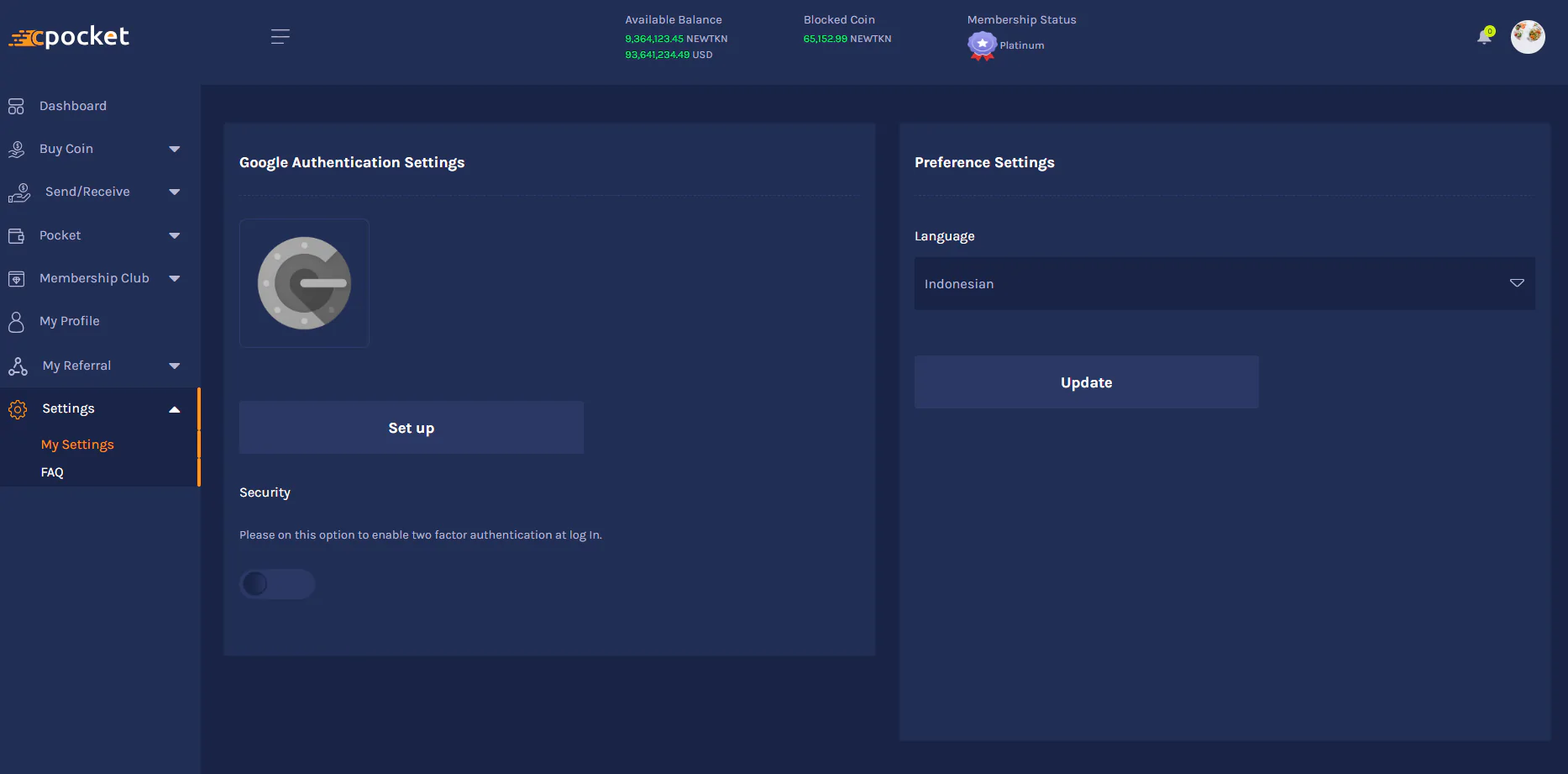Expand the Send/Receive submenu arrow

pyautogui.click(x=175, y=192)
